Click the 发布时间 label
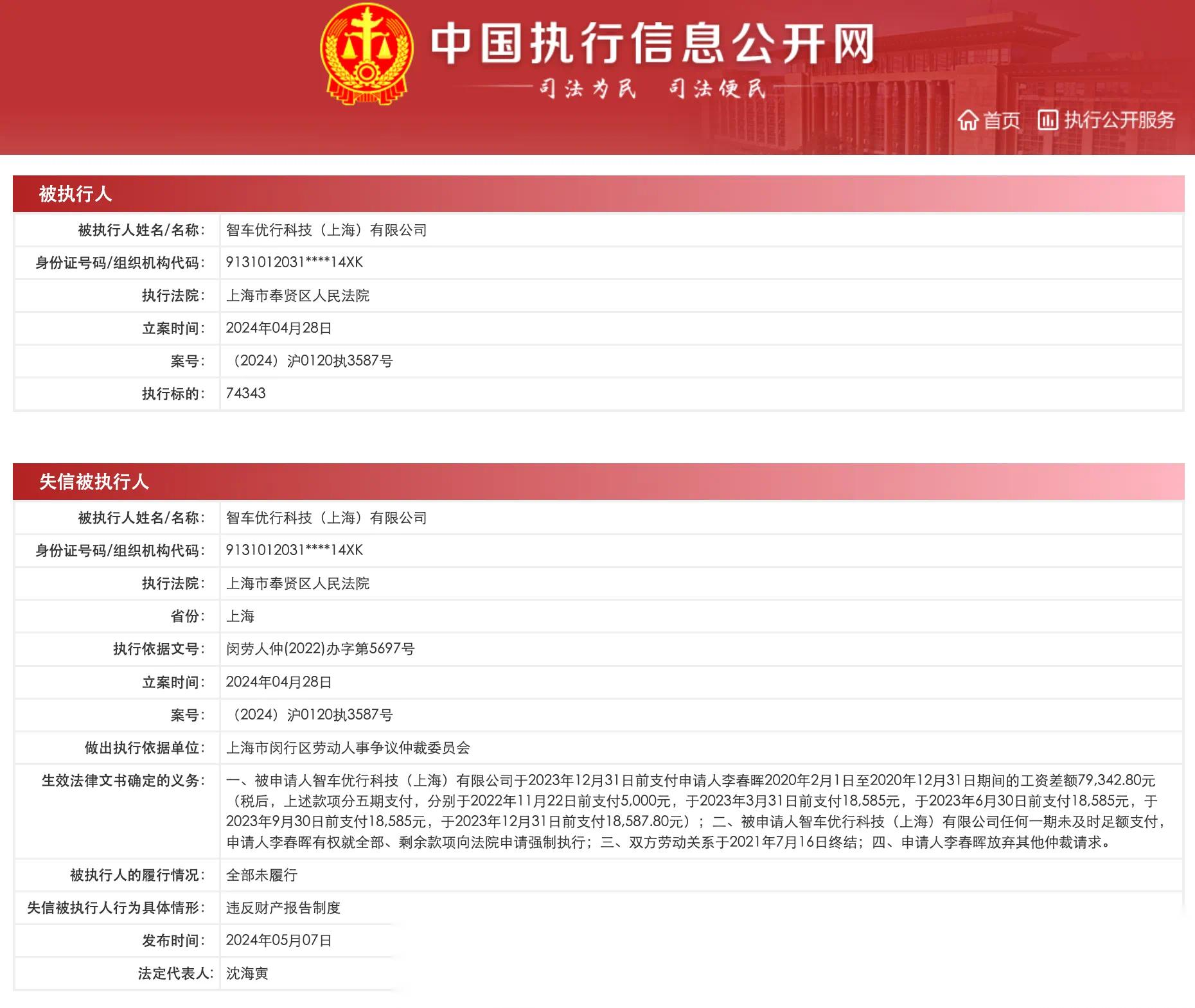Image resolution: width=1195 pixels, height=1008 pixels. (173, 941)
